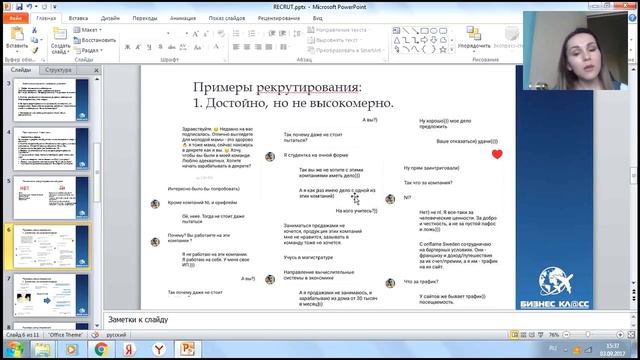Select the oval shape in shapes gallery
This screenshot has width=640, height=360.
point(434,31)
